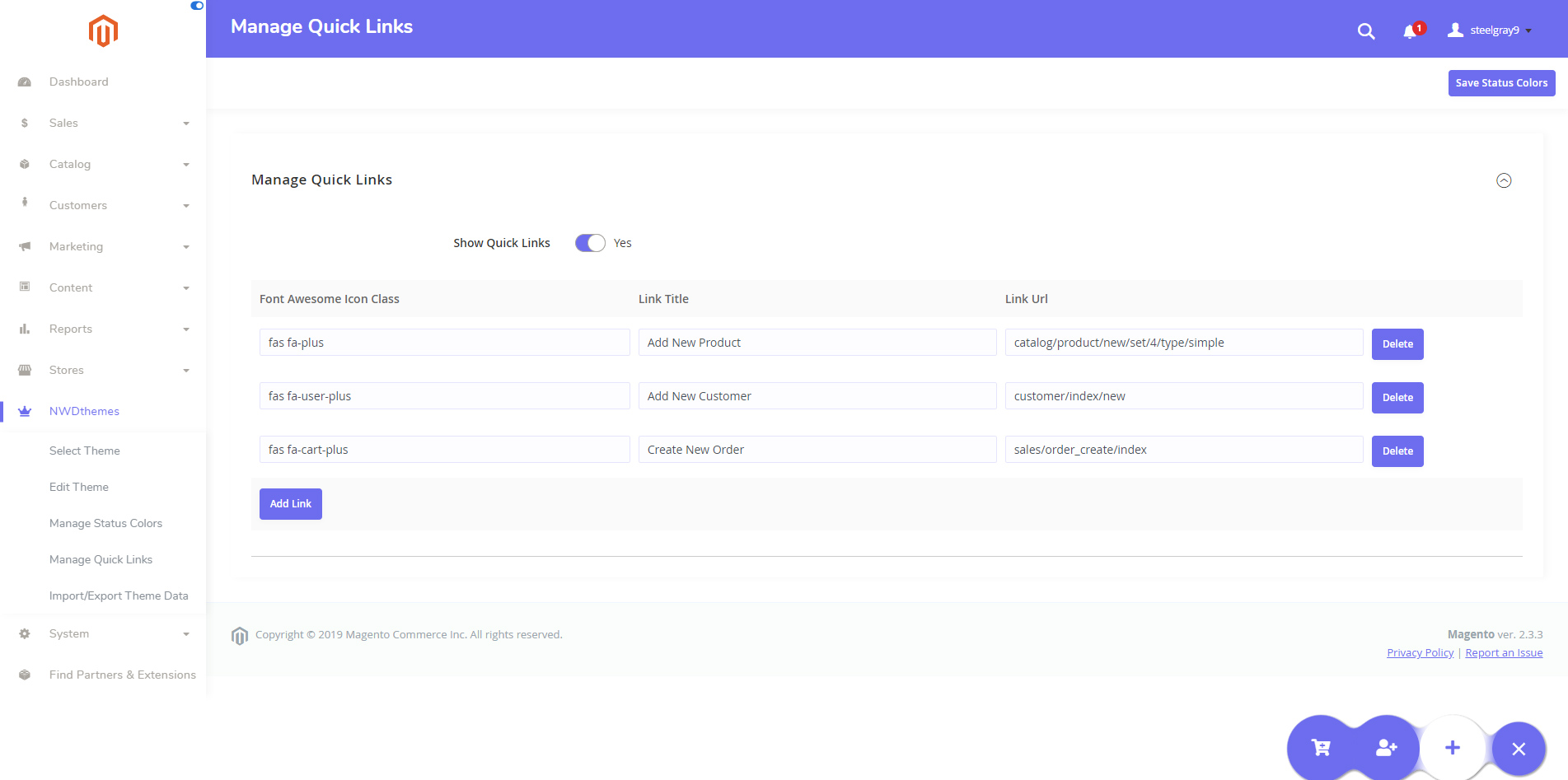Open Select Theme submenu item

point(85,451)
